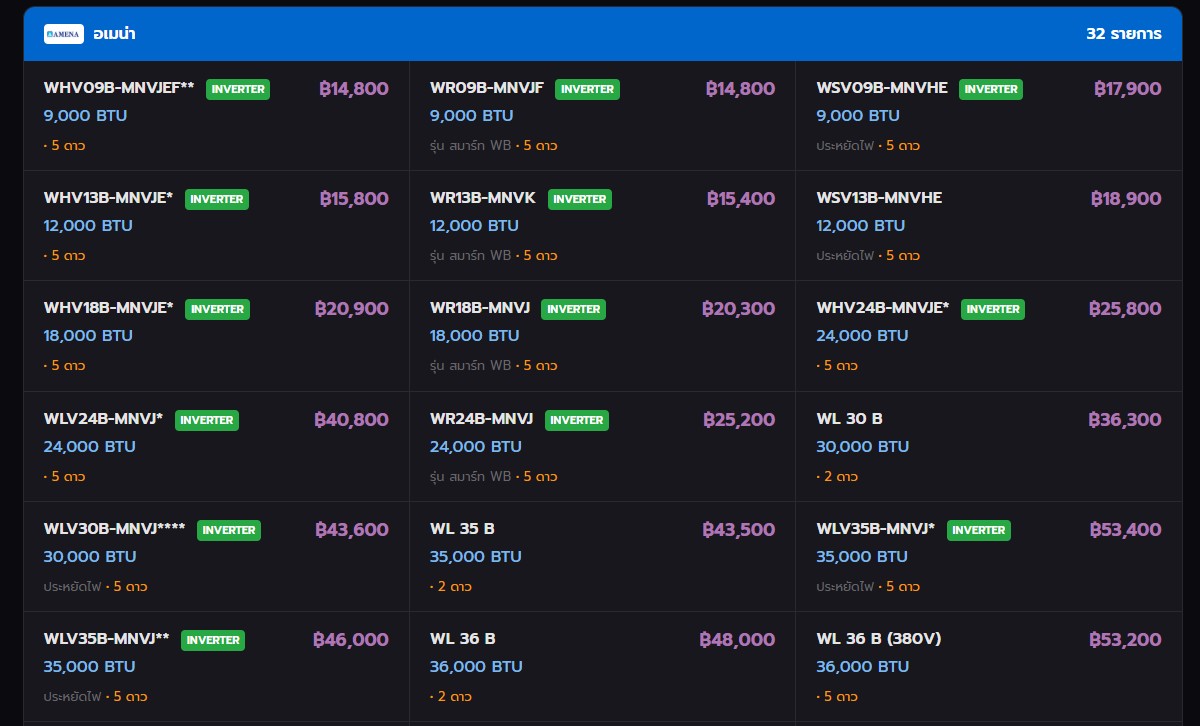Click the ฿17,900 price
The width and height of the screenshot is (1200, 726).
[x=1128, y=89]
